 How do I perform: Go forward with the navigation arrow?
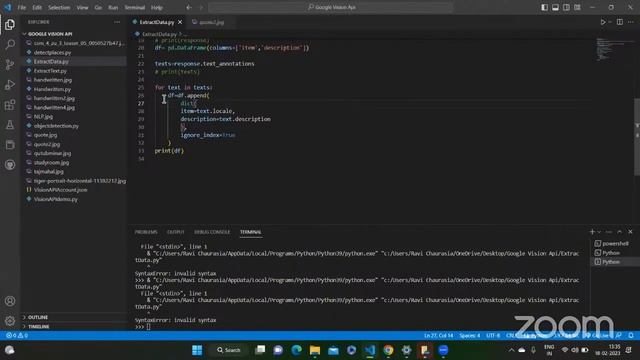point(201,7)
